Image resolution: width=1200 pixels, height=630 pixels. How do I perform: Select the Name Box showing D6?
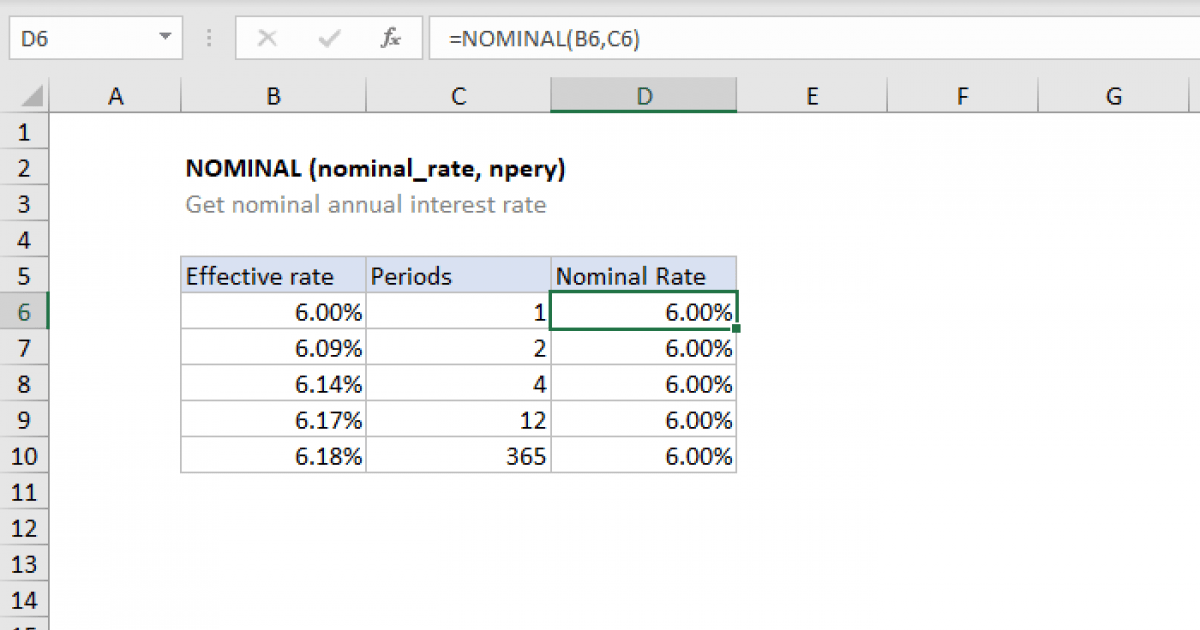[80, 38]
